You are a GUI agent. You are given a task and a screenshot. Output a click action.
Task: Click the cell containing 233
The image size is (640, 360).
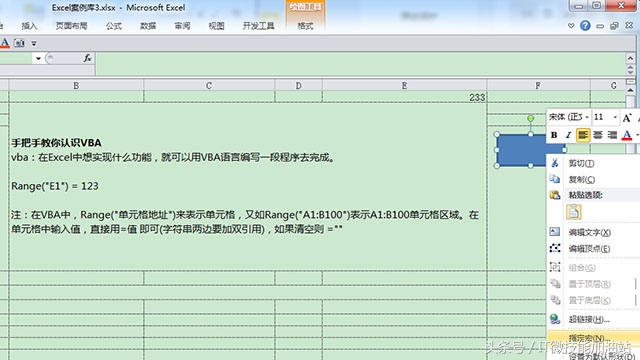click(404, 97)
